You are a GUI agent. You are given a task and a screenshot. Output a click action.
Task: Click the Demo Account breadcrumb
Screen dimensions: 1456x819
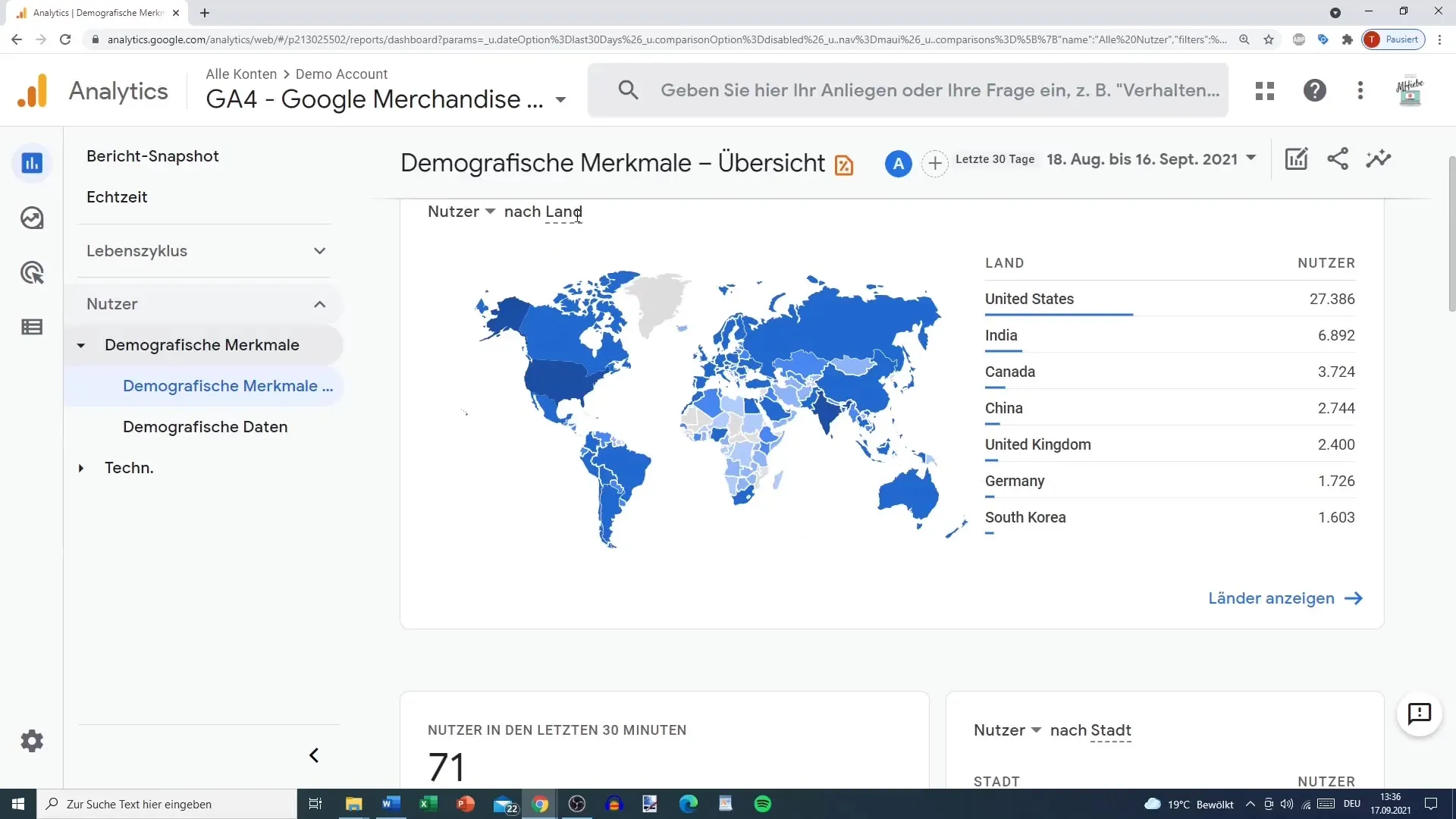click(341, 74)
